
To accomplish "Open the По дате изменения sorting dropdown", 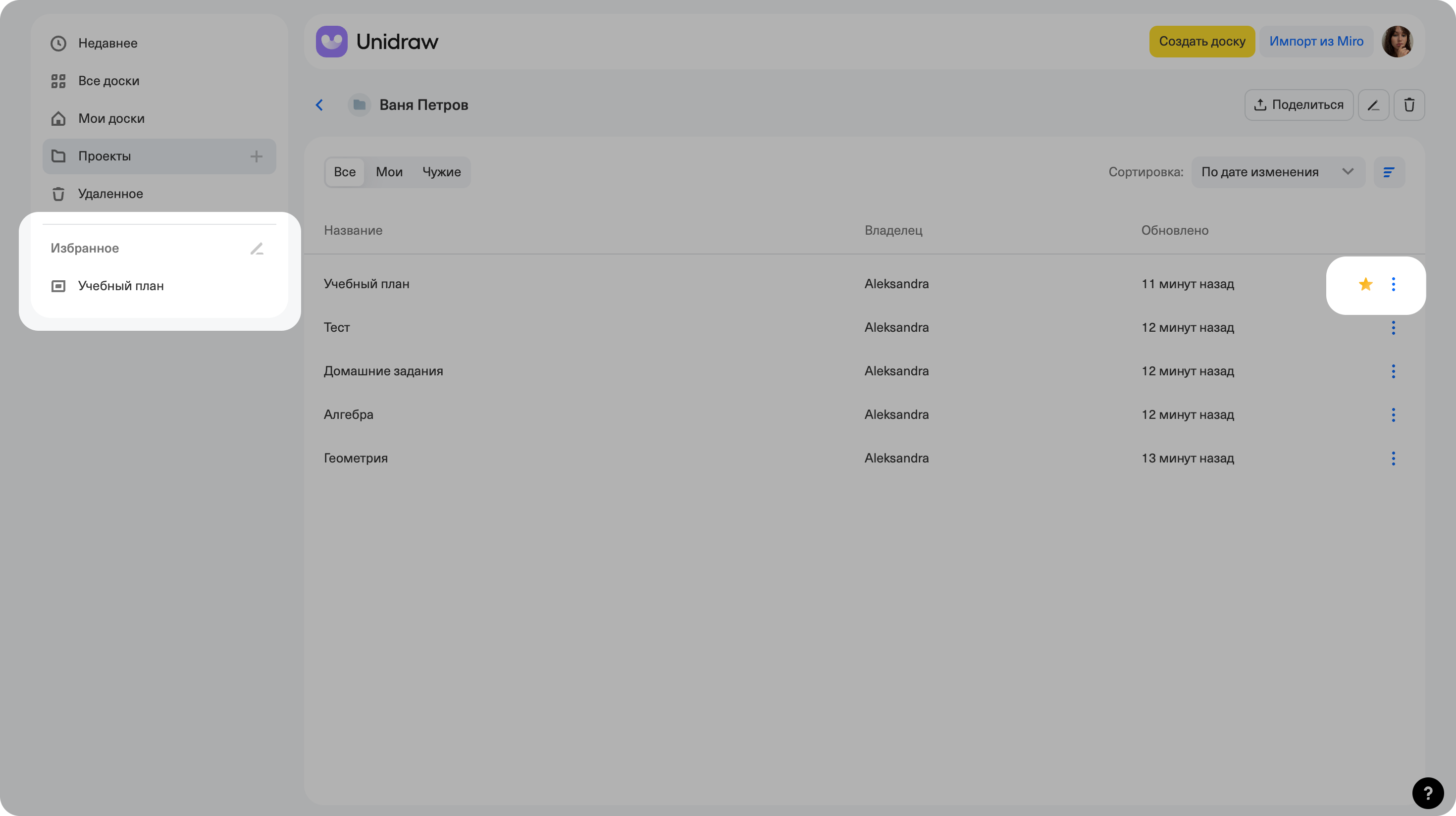I will coord(1277,172).
